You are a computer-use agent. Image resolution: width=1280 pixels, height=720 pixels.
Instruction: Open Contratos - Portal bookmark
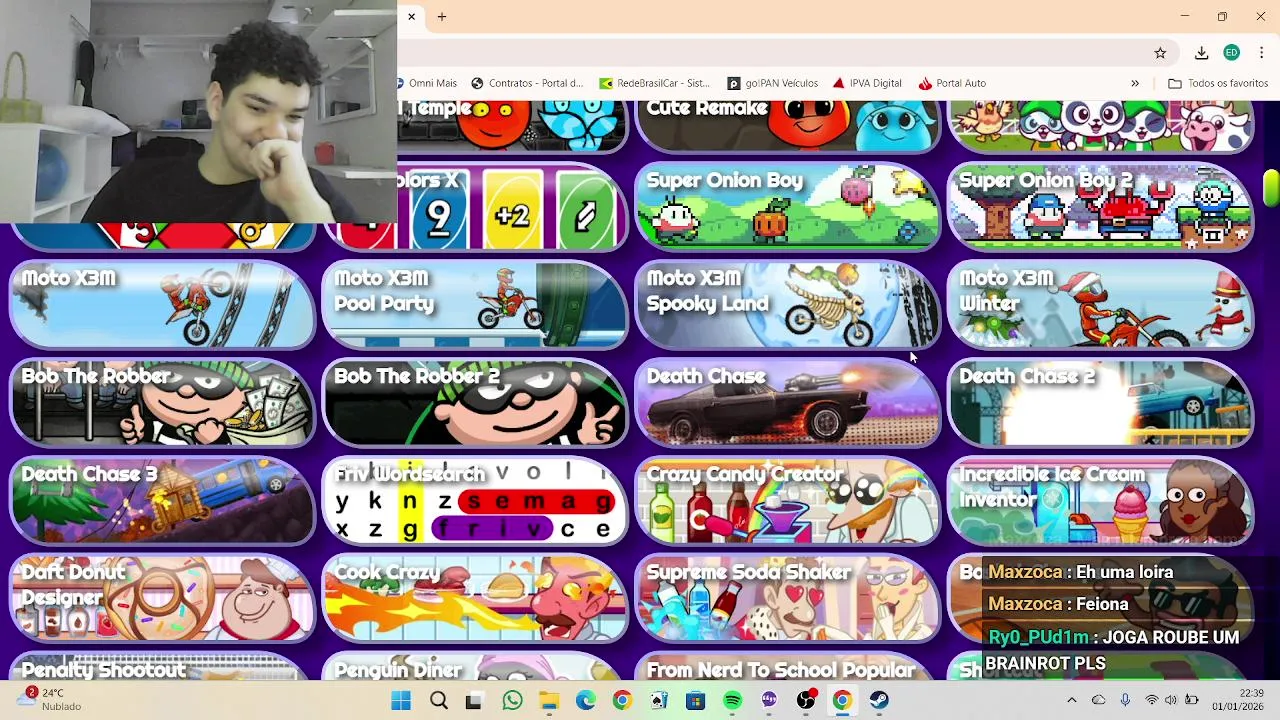tap(527, 83)
